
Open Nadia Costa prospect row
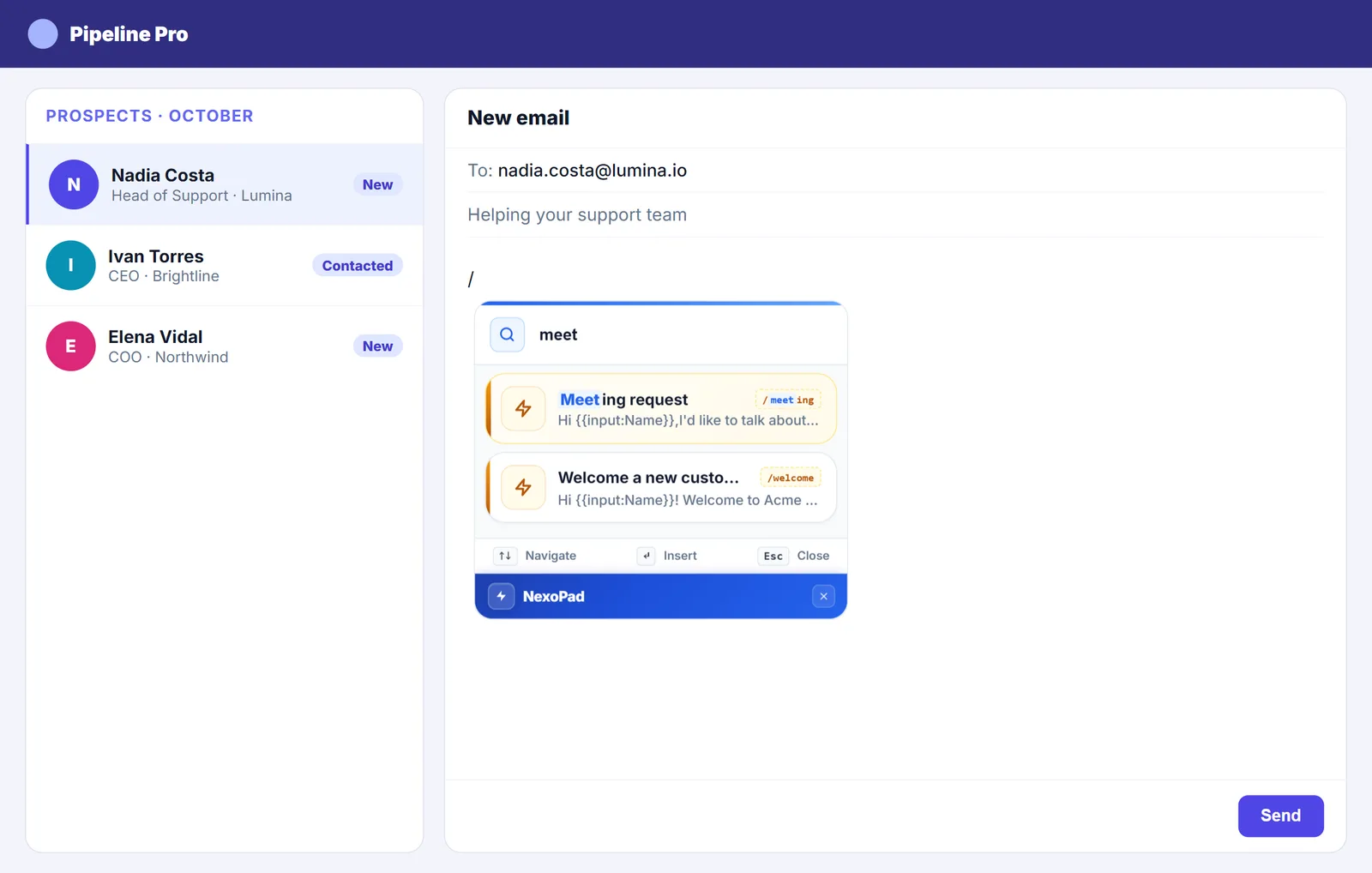pyautogui.click(x=225, y=184)
